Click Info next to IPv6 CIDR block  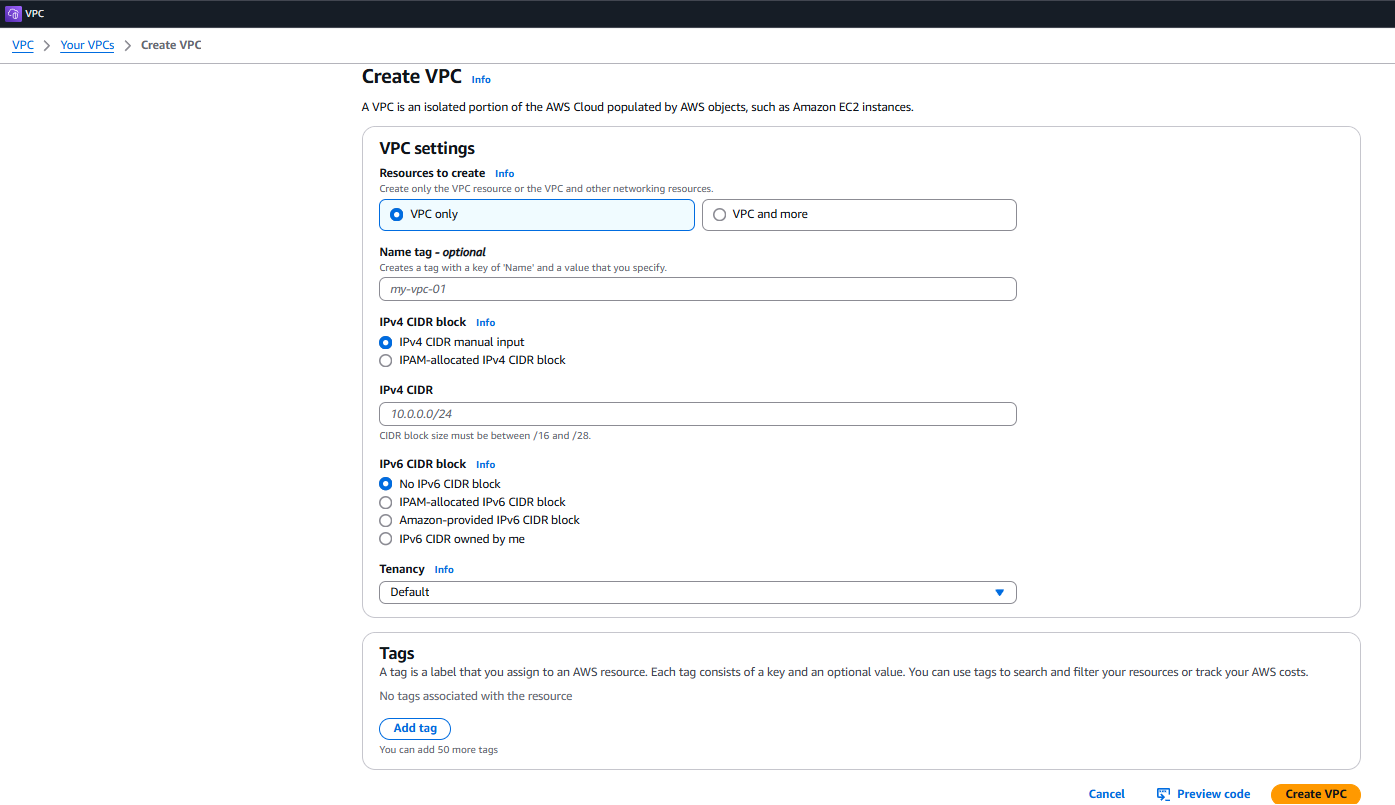[485, 464]
